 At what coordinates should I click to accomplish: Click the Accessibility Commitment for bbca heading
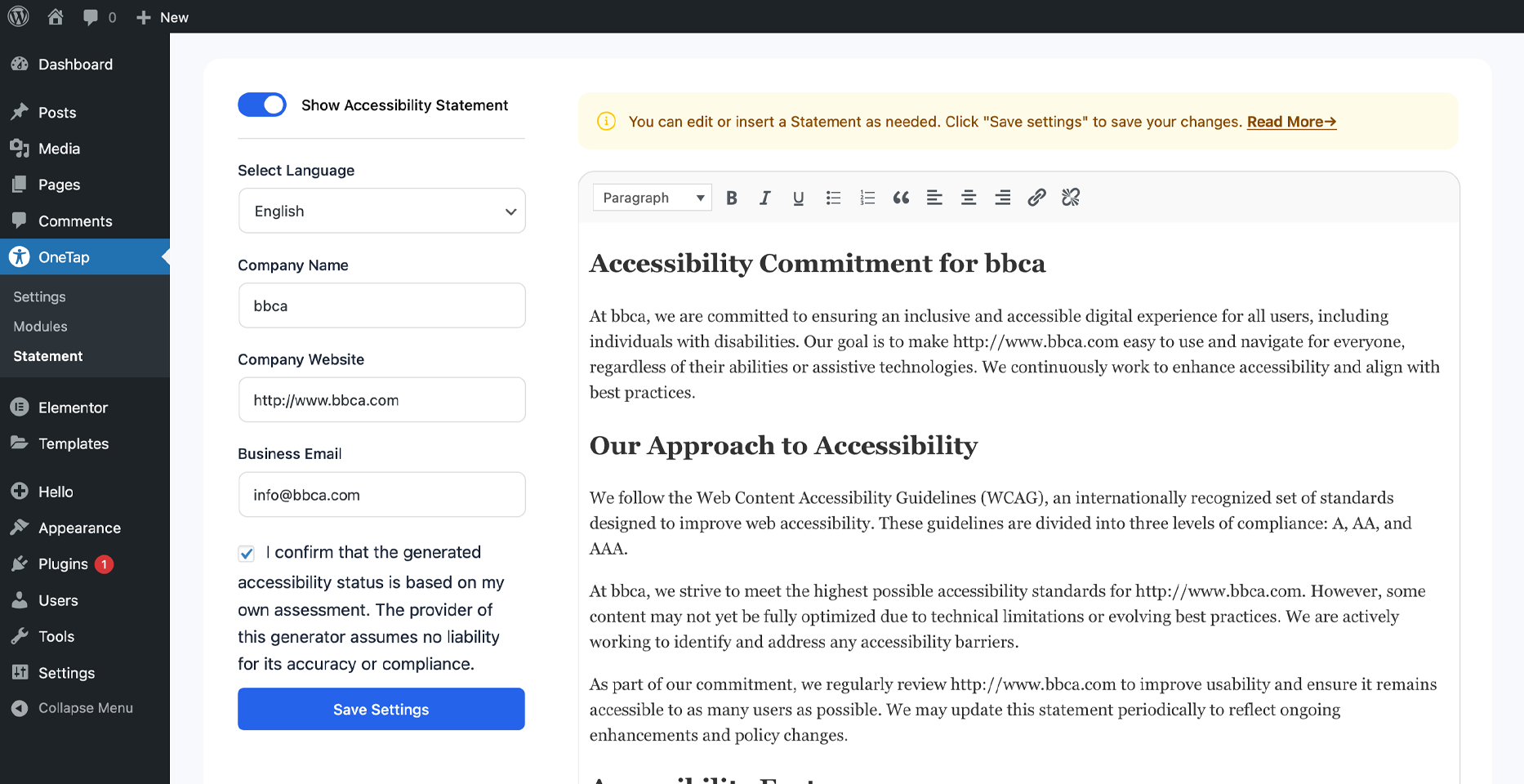tap(818, 264)
